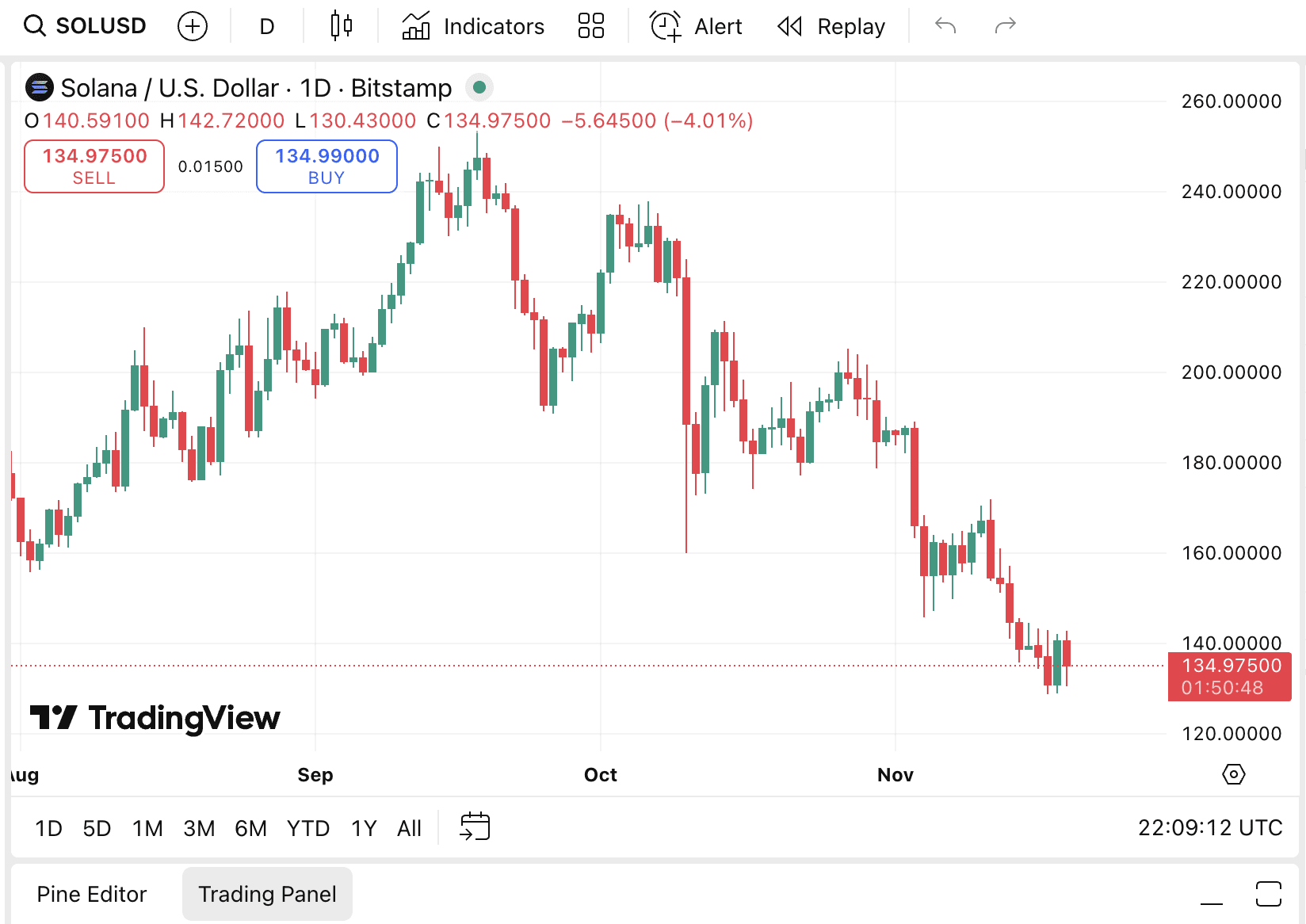Create a new Alert
The image size is (1306, 924).
pyautogui.click(x=696, y=26)
